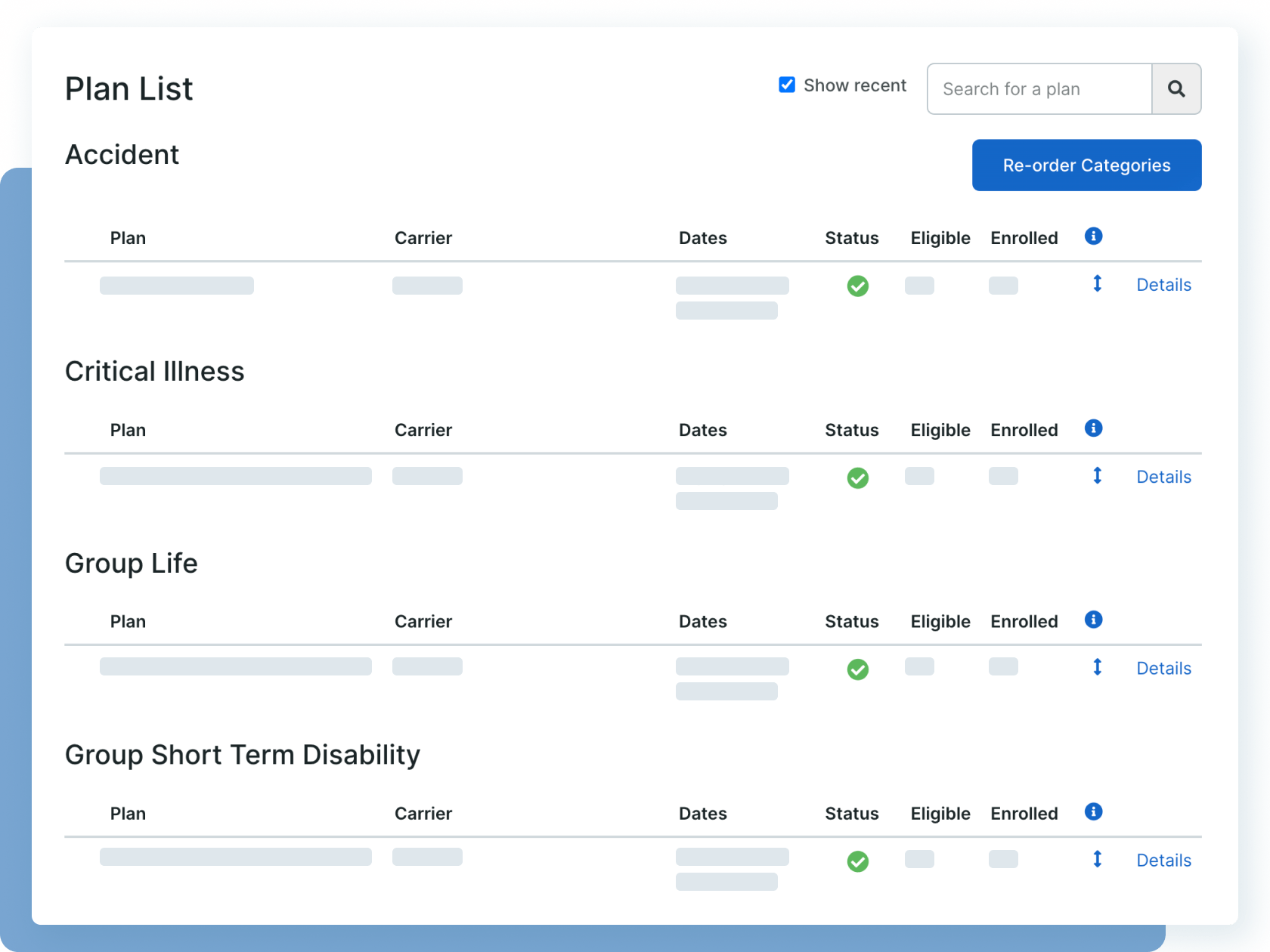Click the info icon above Group Short Term Disability Details
1270x952 pixels.
1093,812
